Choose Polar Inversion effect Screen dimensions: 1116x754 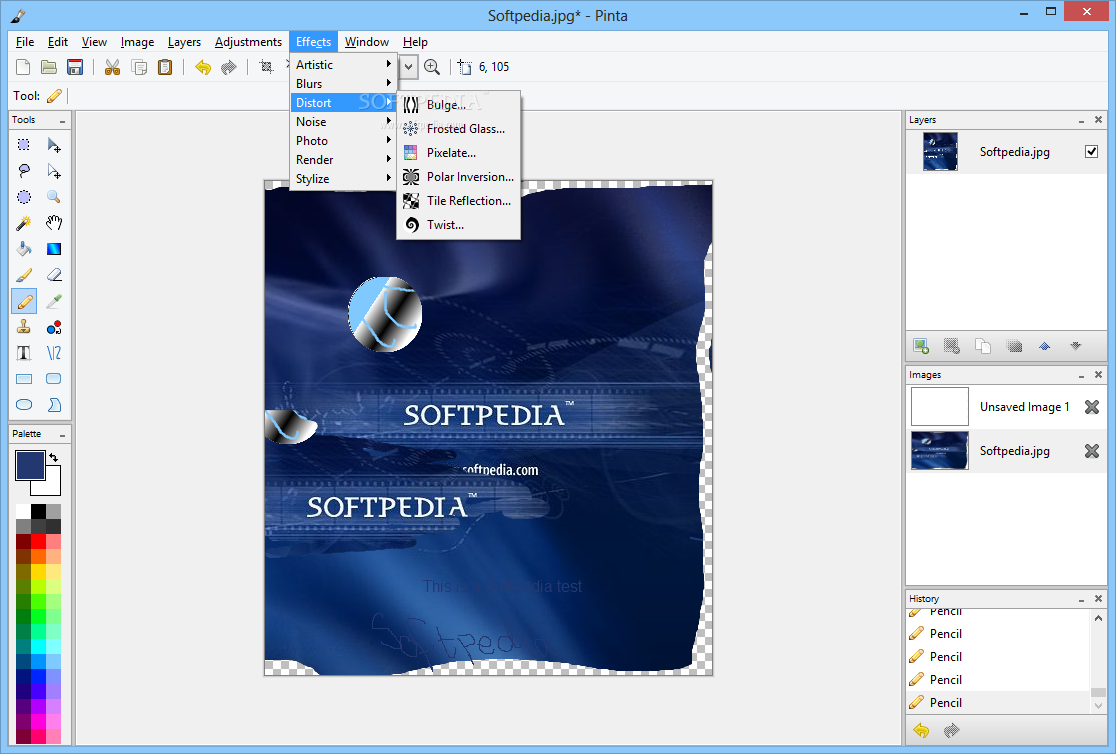coord(458,177)
